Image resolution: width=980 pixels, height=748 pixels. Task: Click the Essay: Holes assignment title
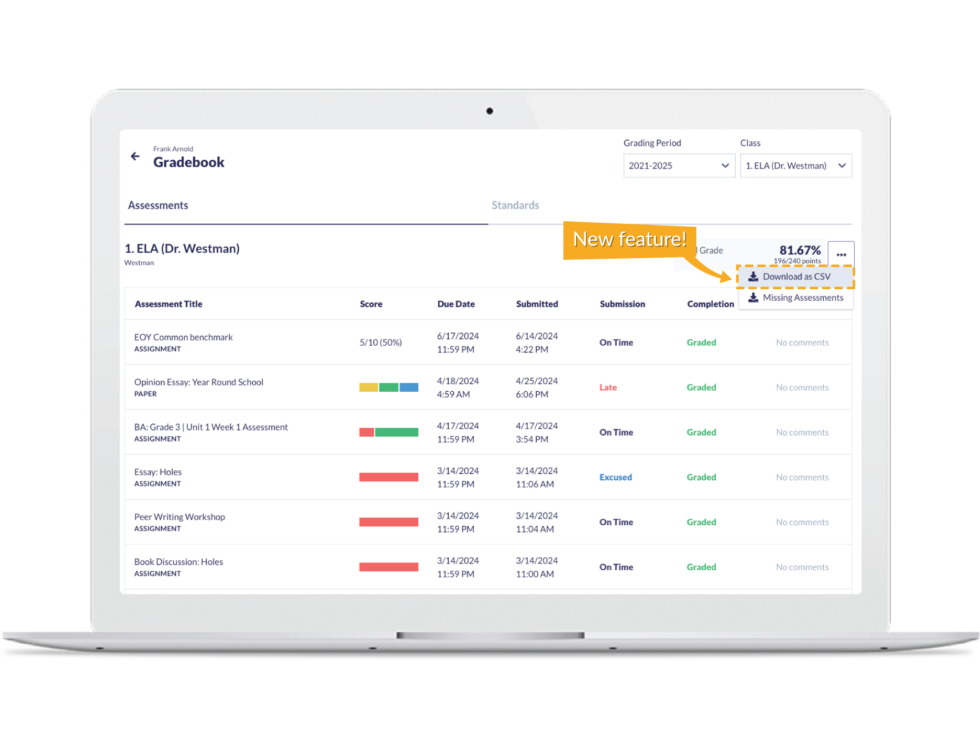158,472
